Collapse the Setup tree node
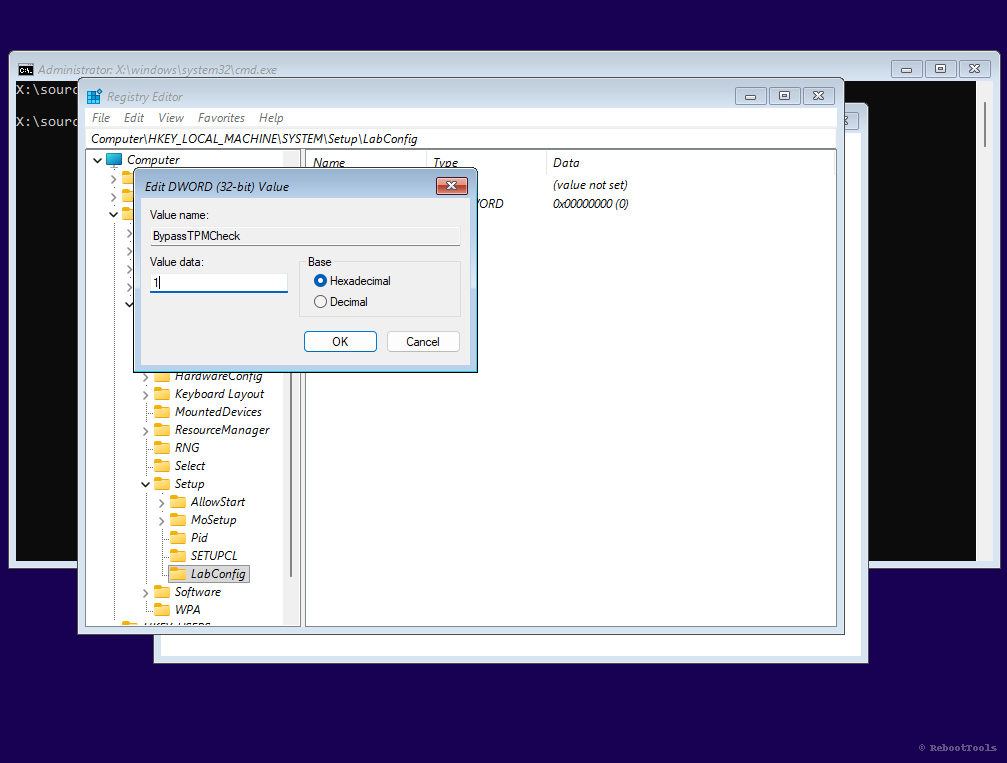Viewport: 1007px width, 763px height. pyautogui.click(x=146, y=484)
